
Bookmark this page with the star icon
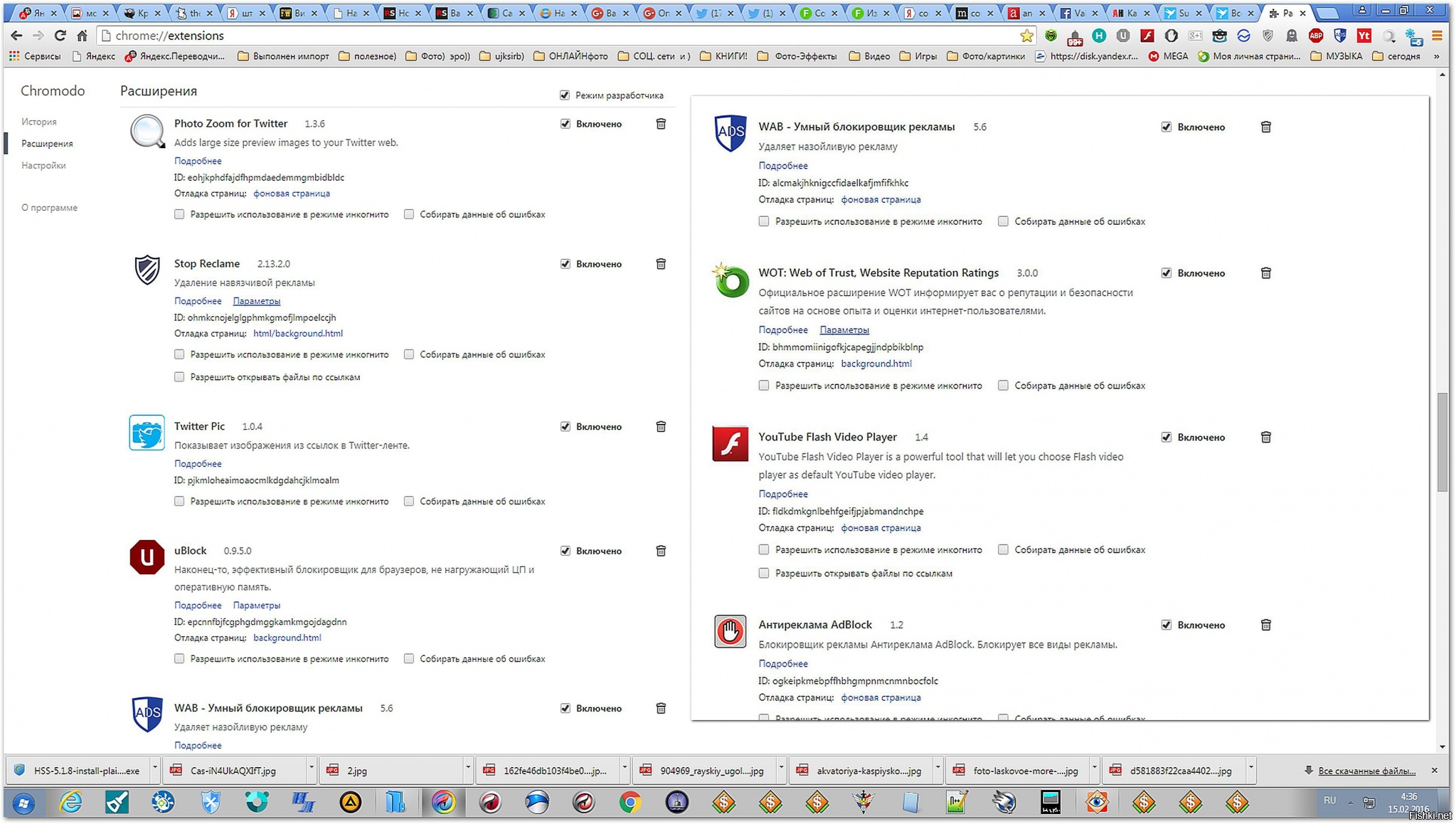pos(1026,36)
